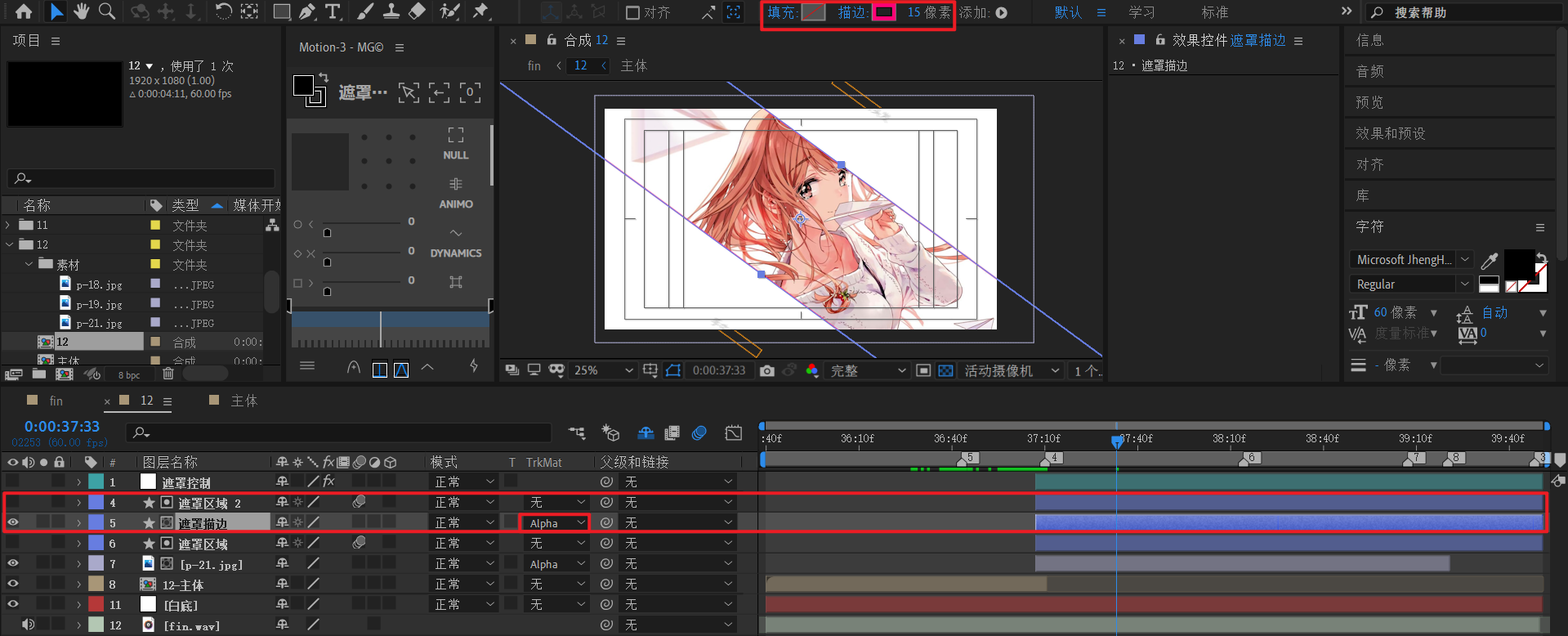The width and height of the screenshot is (1568, 636).
Task: Open the composition mini-flowchart icon in timeline
Action: [577, 432]
